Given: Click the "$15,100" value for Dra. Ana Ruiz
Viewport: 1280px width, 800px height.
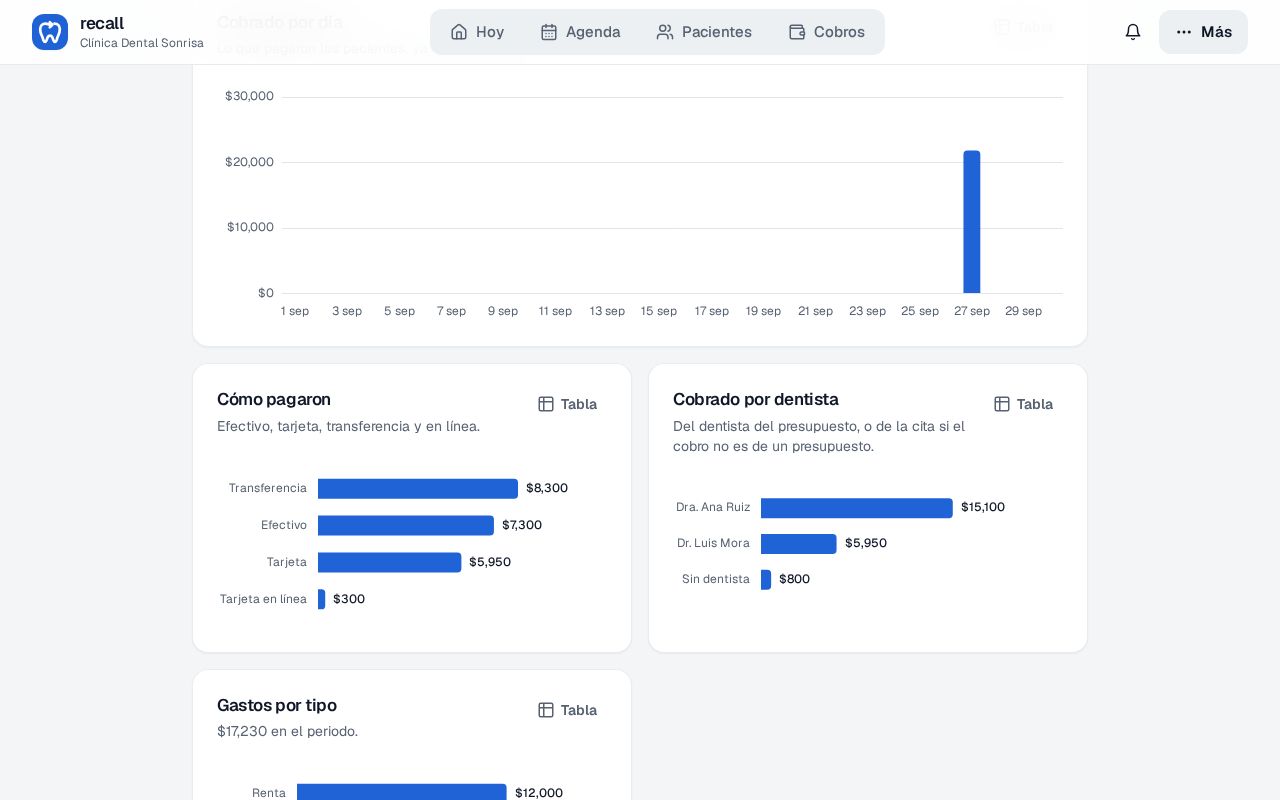Looking at the screenshot, I should click(983, 507).
